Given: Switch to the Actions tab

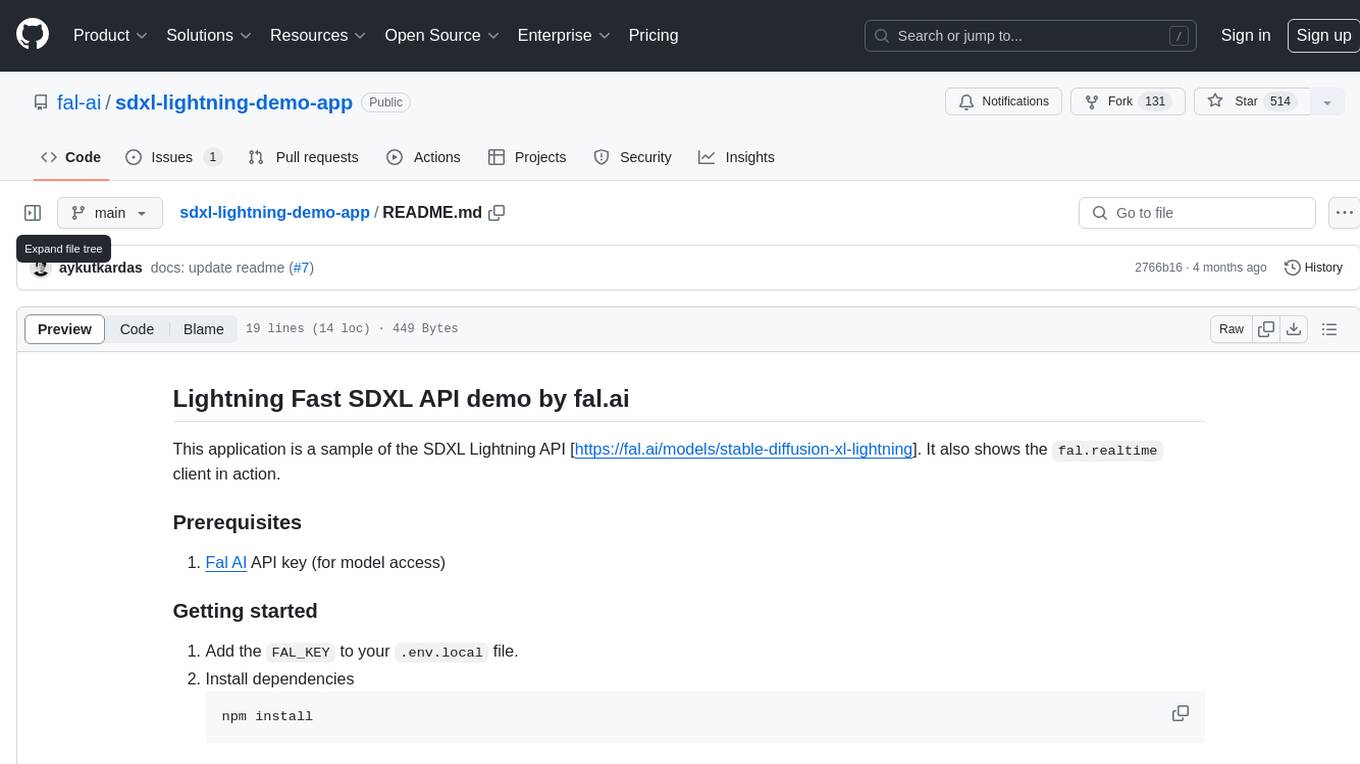Looking at the screenshot, I should (x=423, y=157).
